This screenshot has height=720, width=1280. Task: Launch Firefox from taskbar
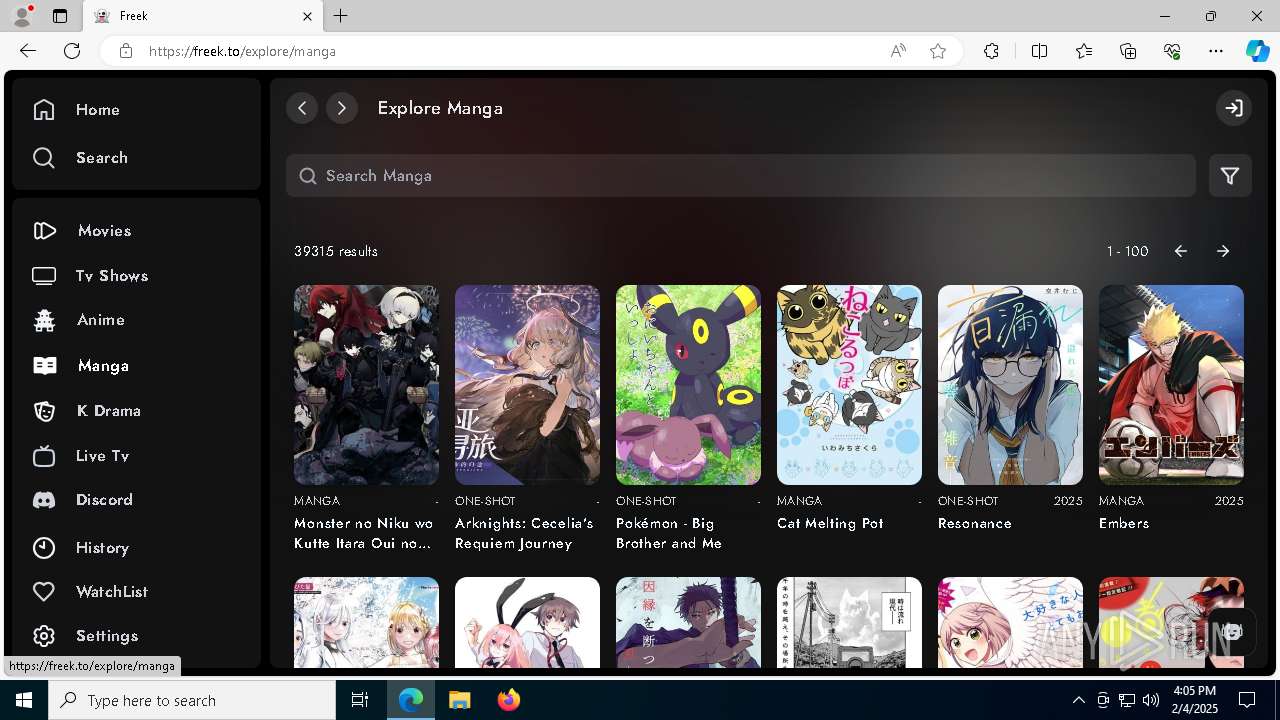tap(509, 700)
